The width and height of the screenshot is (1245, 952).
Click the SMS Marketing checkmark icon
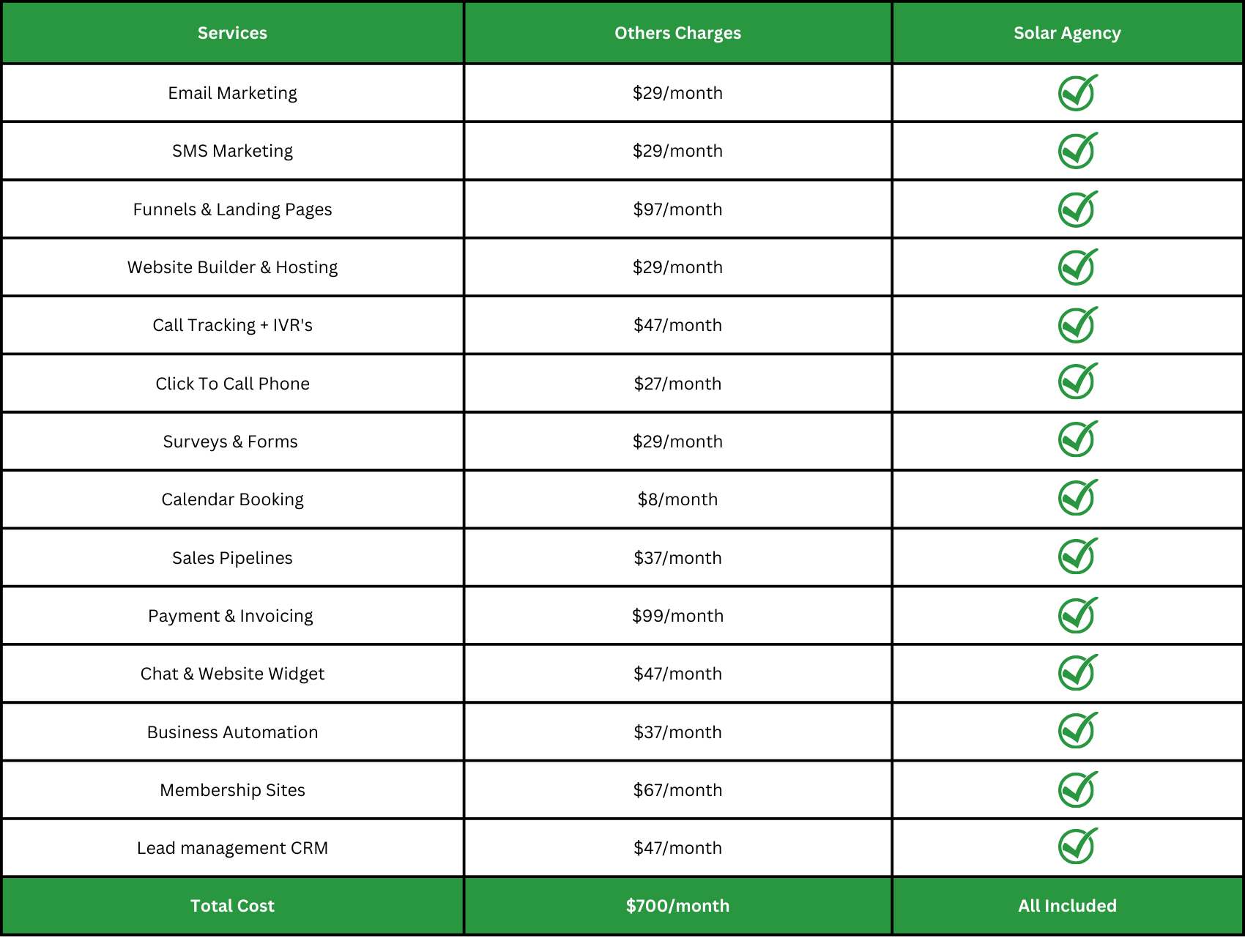1077,151
